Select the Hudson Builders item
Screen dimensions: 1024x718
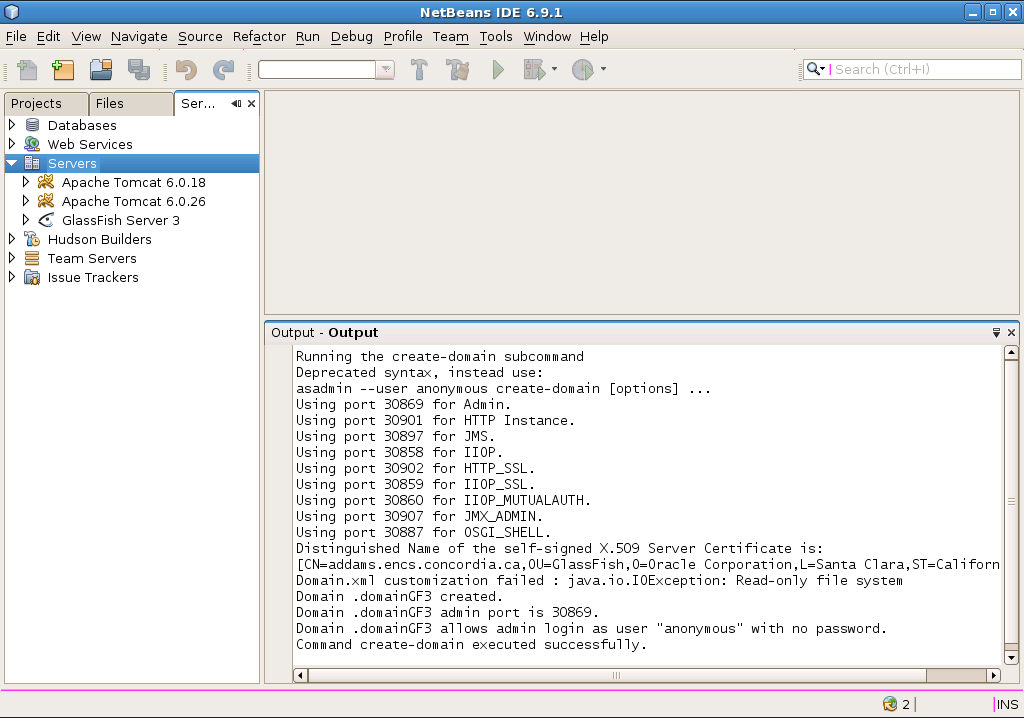(99, 239)
